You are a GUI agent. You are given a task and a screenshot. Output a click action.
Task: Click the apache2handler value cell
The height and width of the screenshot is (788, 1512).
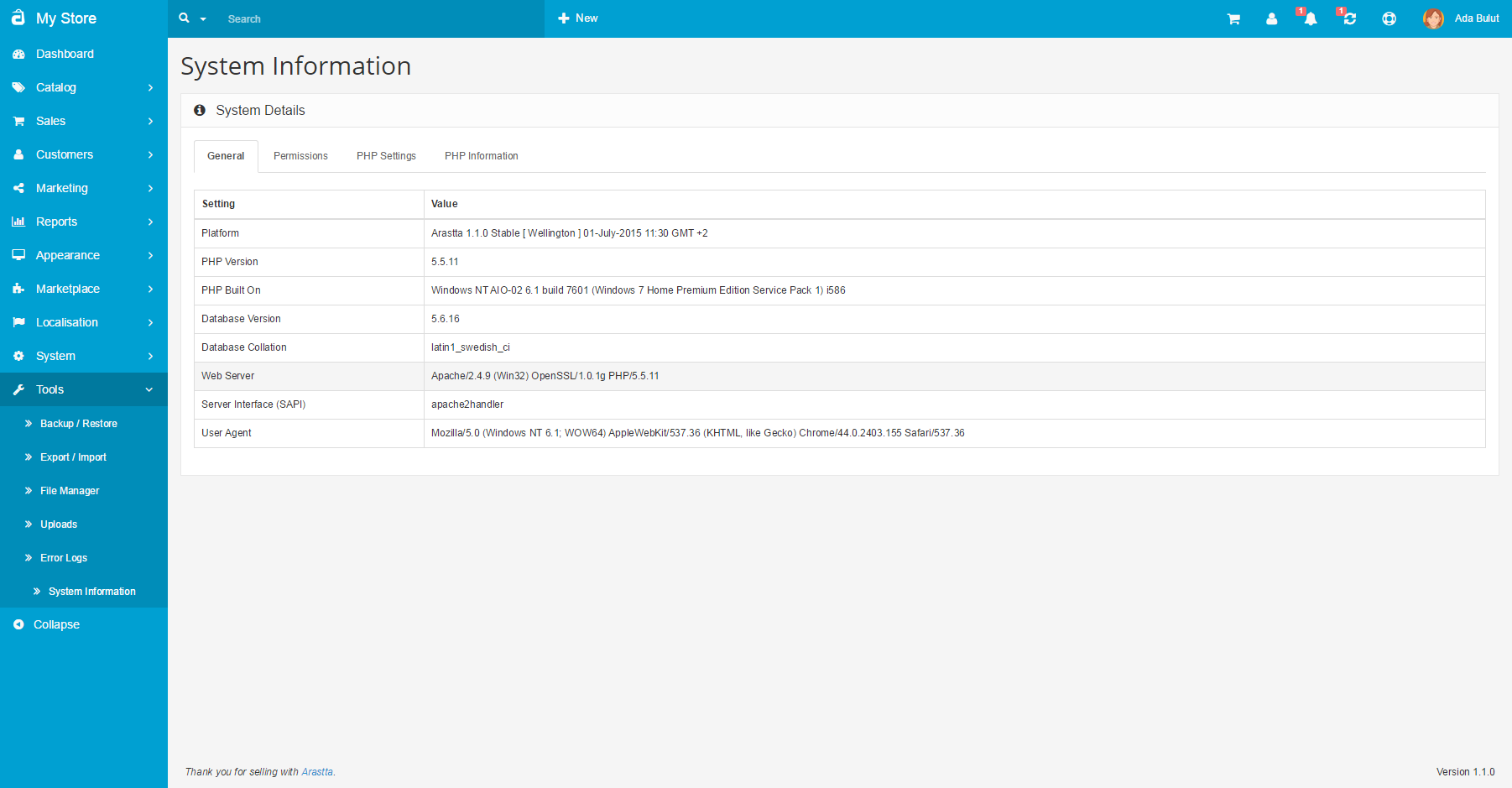tap(954, 404)
